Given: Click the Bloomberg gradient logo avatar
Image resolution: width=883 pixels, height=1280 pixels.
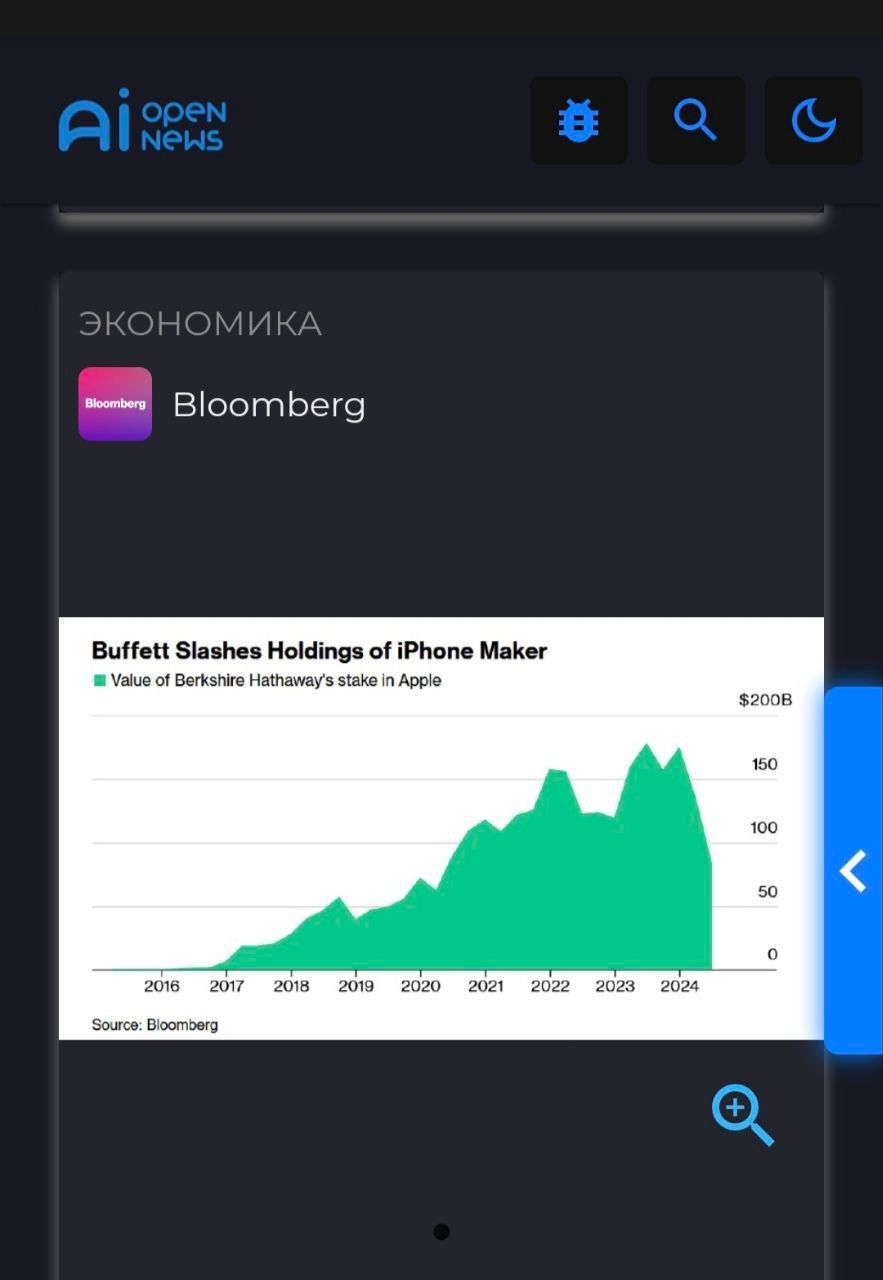Looking at the screenshot, I should 115,404.
